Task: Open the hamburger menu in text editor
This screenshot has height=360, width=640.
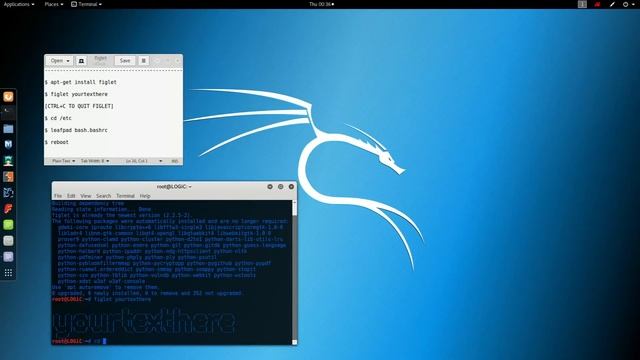Action: click(x=144, y=61)
